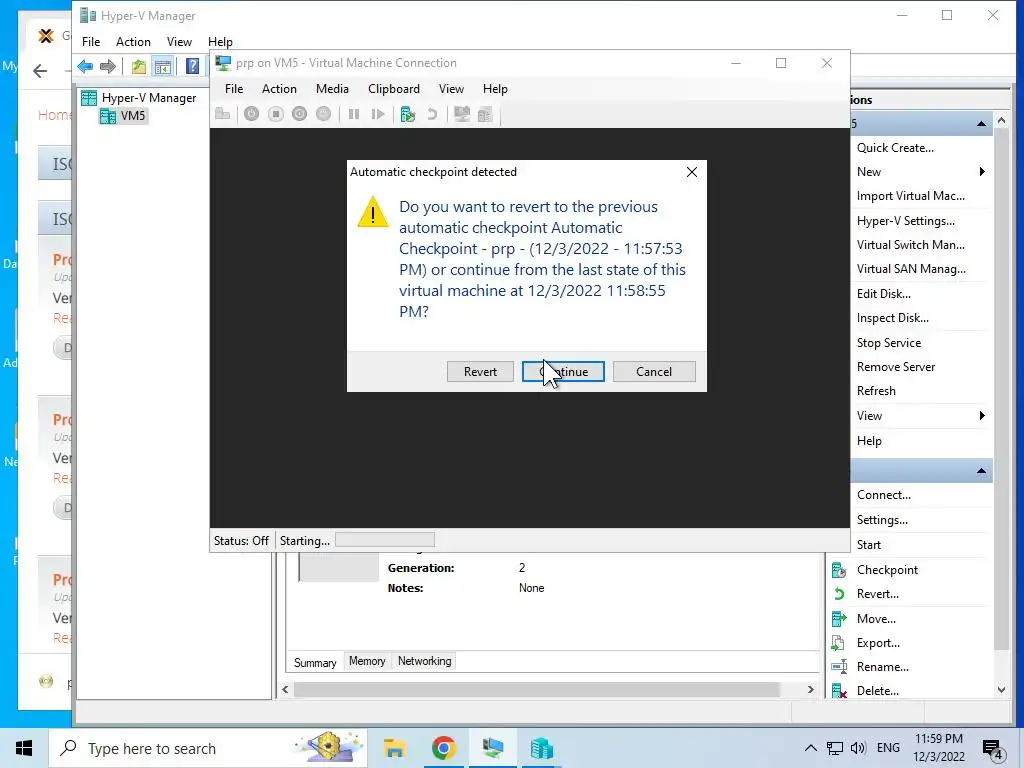The image size is (1024, 768).
Task: Click Export... action in Actions pane
Action: pos(878,643)
